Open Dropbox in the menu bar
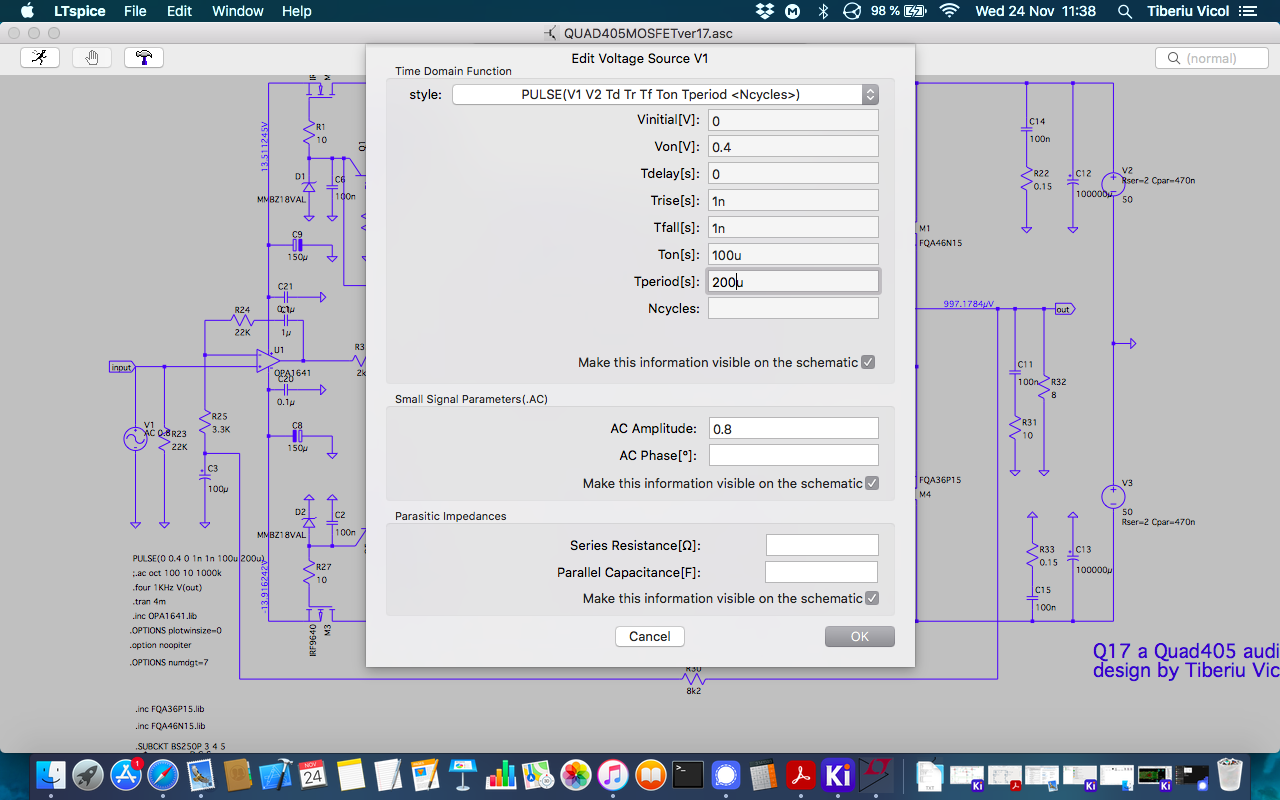Image resolution: width=1280 pixels, height=800 pixels. pos(765,11)
